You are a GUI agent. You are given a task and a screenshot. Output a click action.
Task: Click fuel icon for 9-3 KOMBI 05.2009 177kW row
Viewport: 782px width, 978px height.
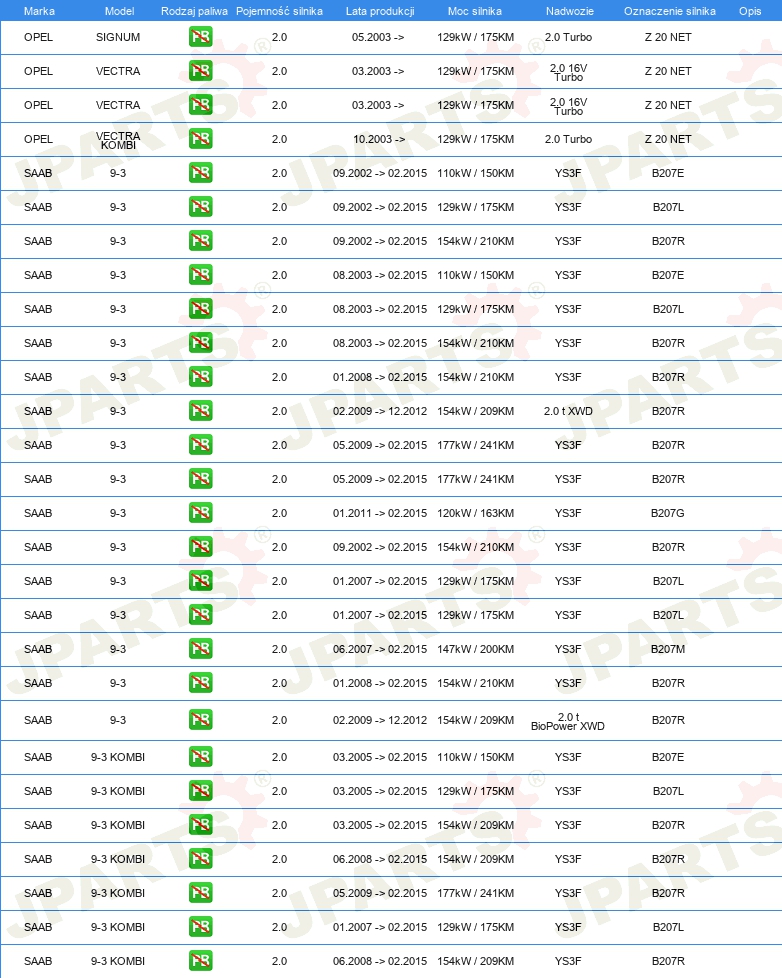200,893
